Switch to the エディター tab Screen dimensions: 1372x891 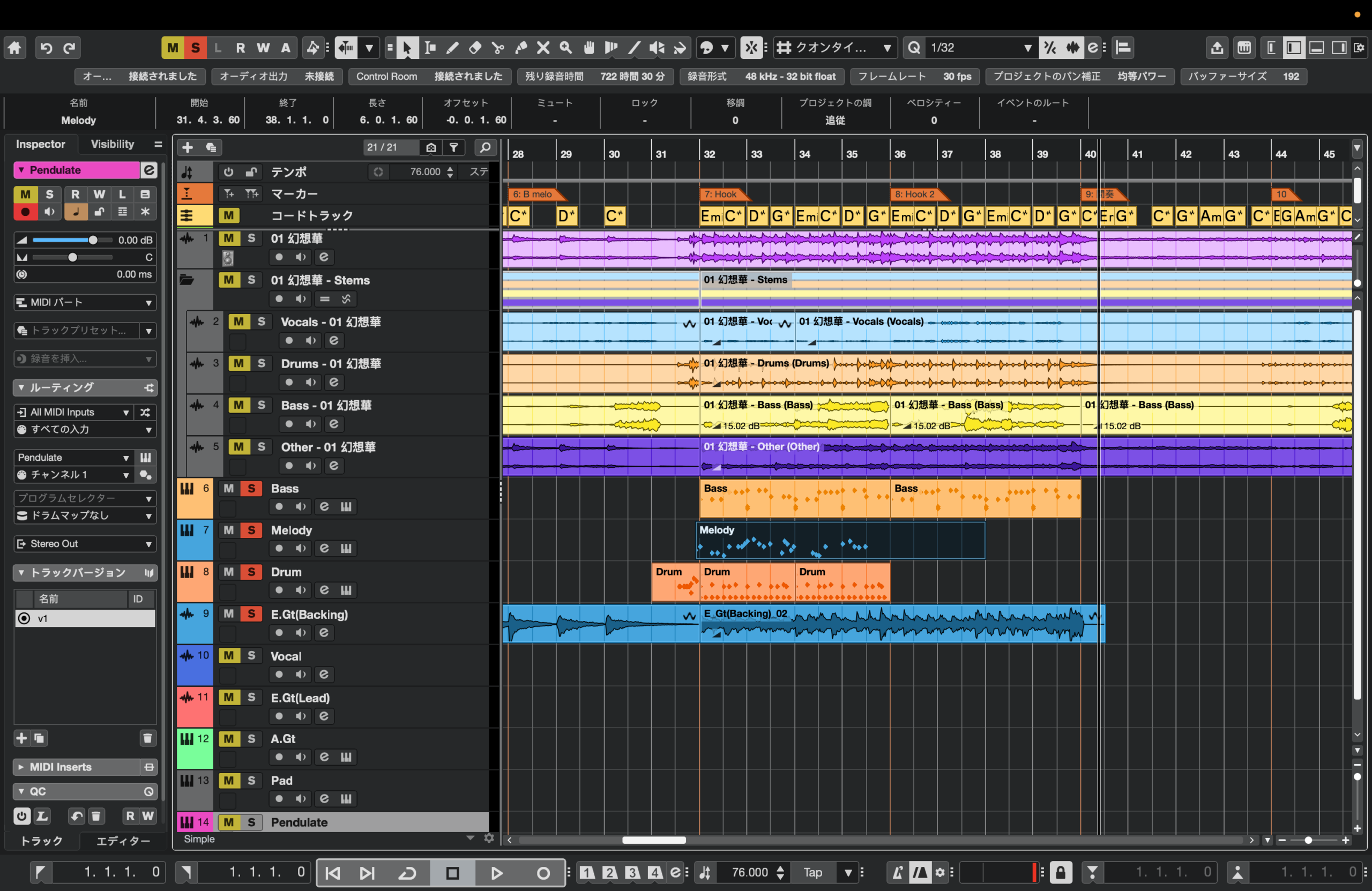point(123,841)
